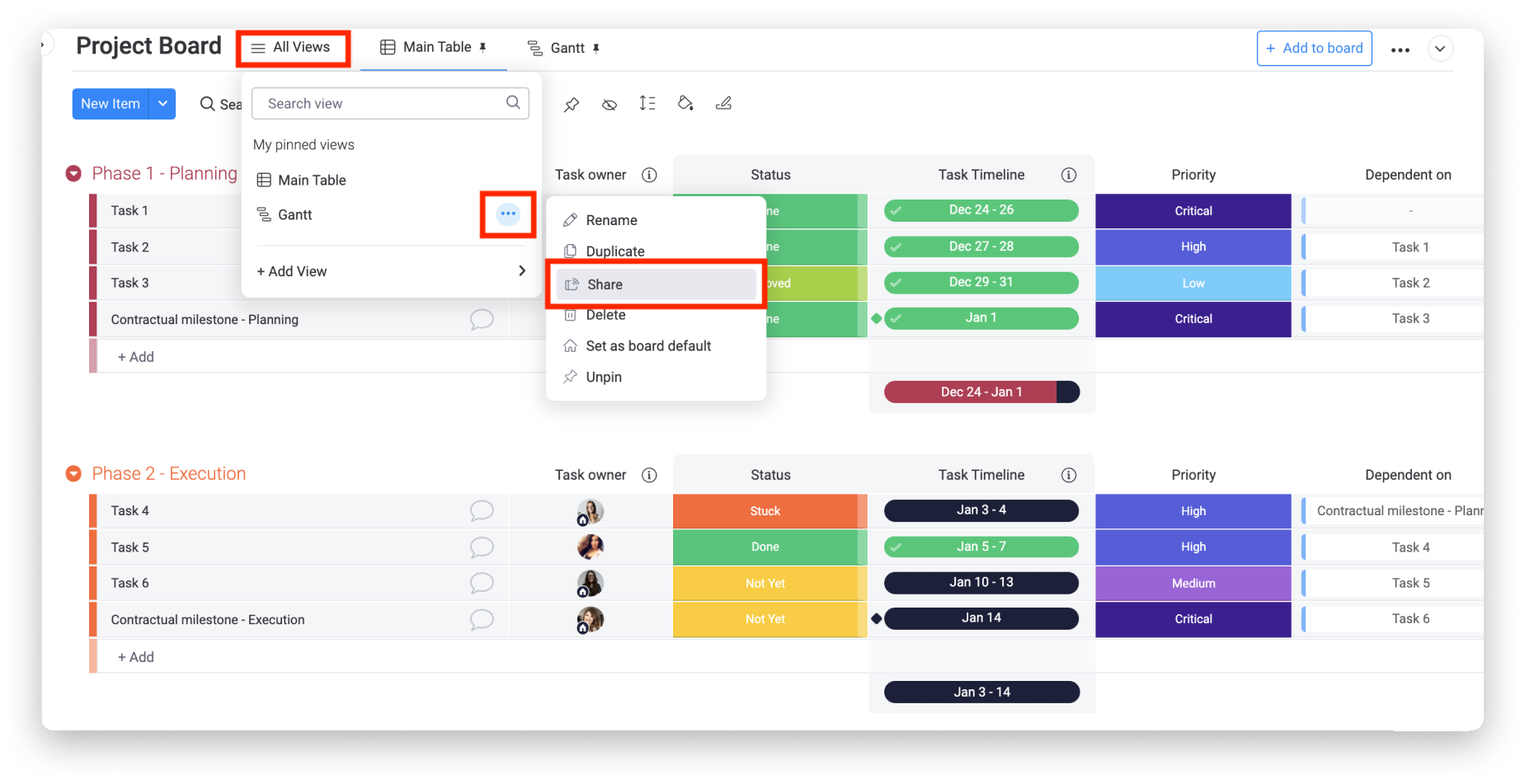
Task: Open Task 6 Medium priority cell
Action: 1193,584
